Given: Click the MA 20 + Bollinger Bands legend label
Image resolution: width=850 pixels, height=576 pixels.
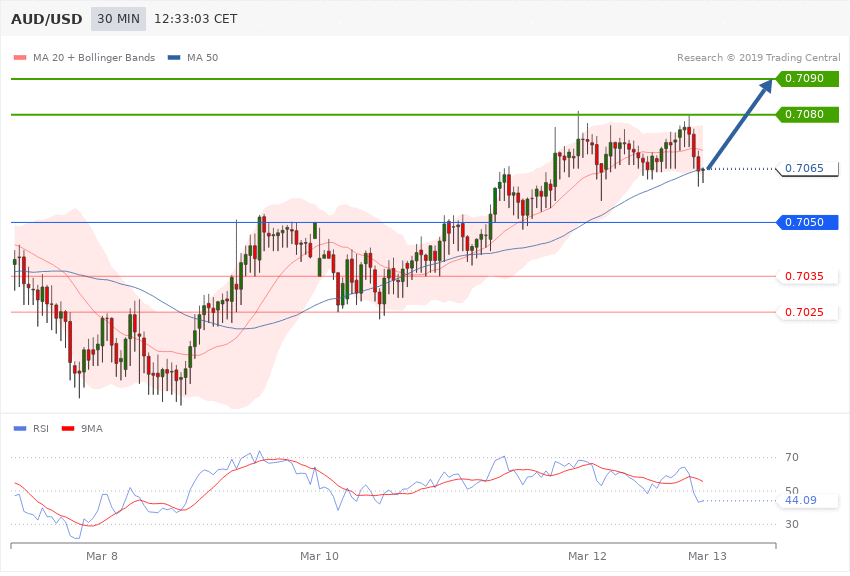Looking at the screenshot, I should click(x=94, y=57).
